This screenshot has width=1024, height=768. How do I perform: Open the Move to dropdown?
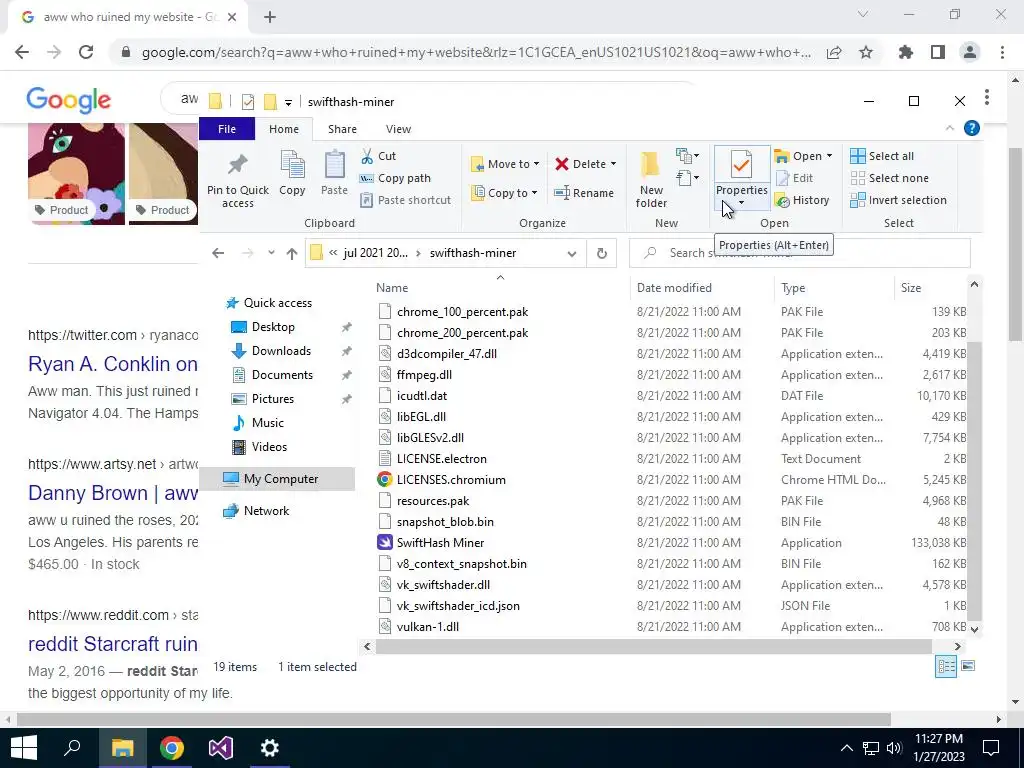pos(505,164)
